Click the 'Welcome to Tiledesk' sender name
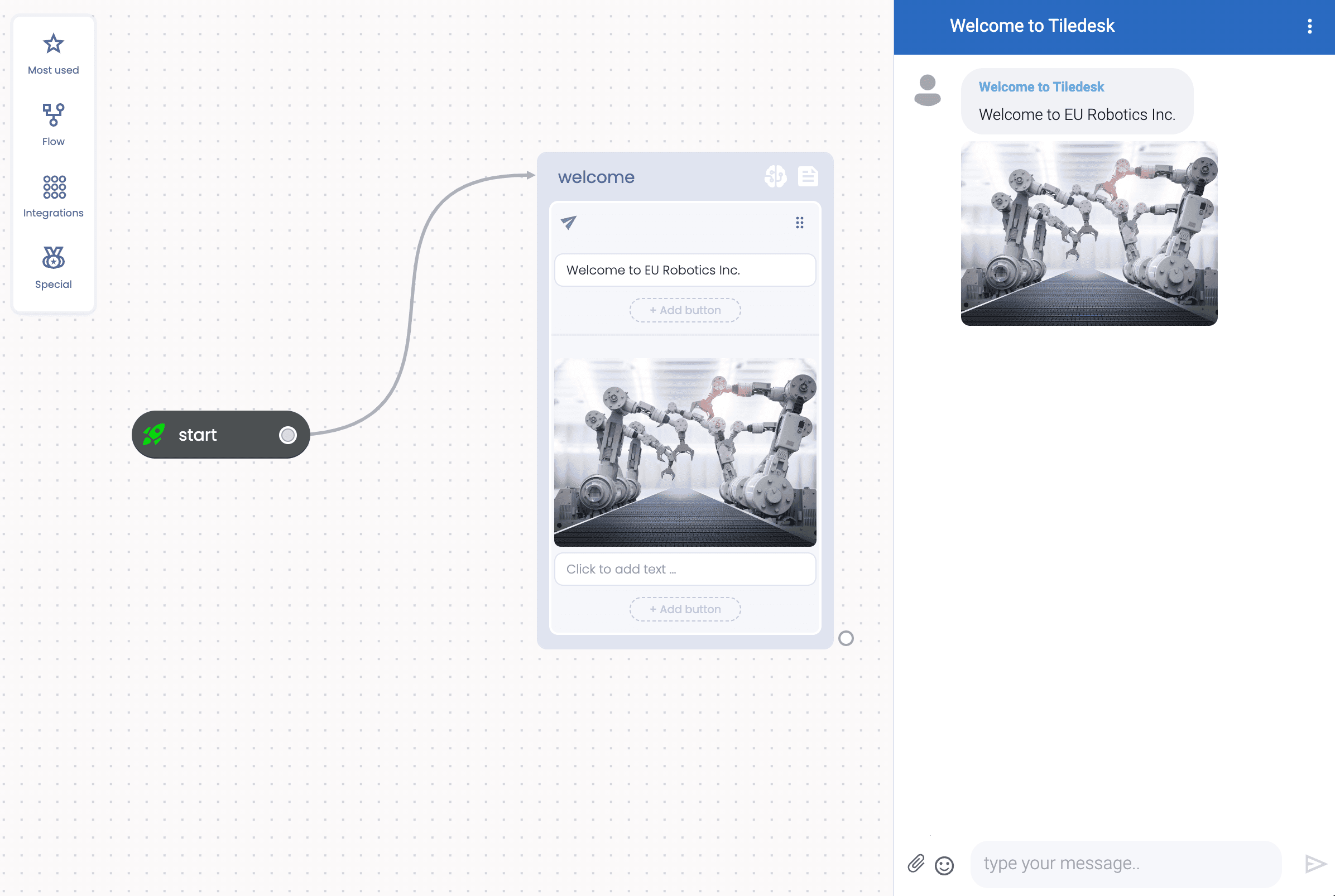Screen dimensions: 1335x896 click(x=1041, y=87)
